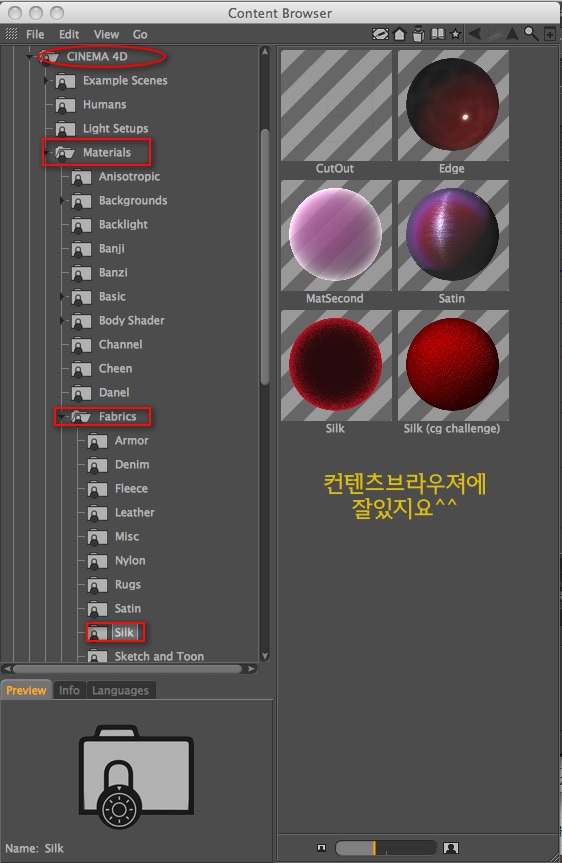The image size is (562, 863).
Task: Select the Danel tree row
Action: click(x=114, y=392)
